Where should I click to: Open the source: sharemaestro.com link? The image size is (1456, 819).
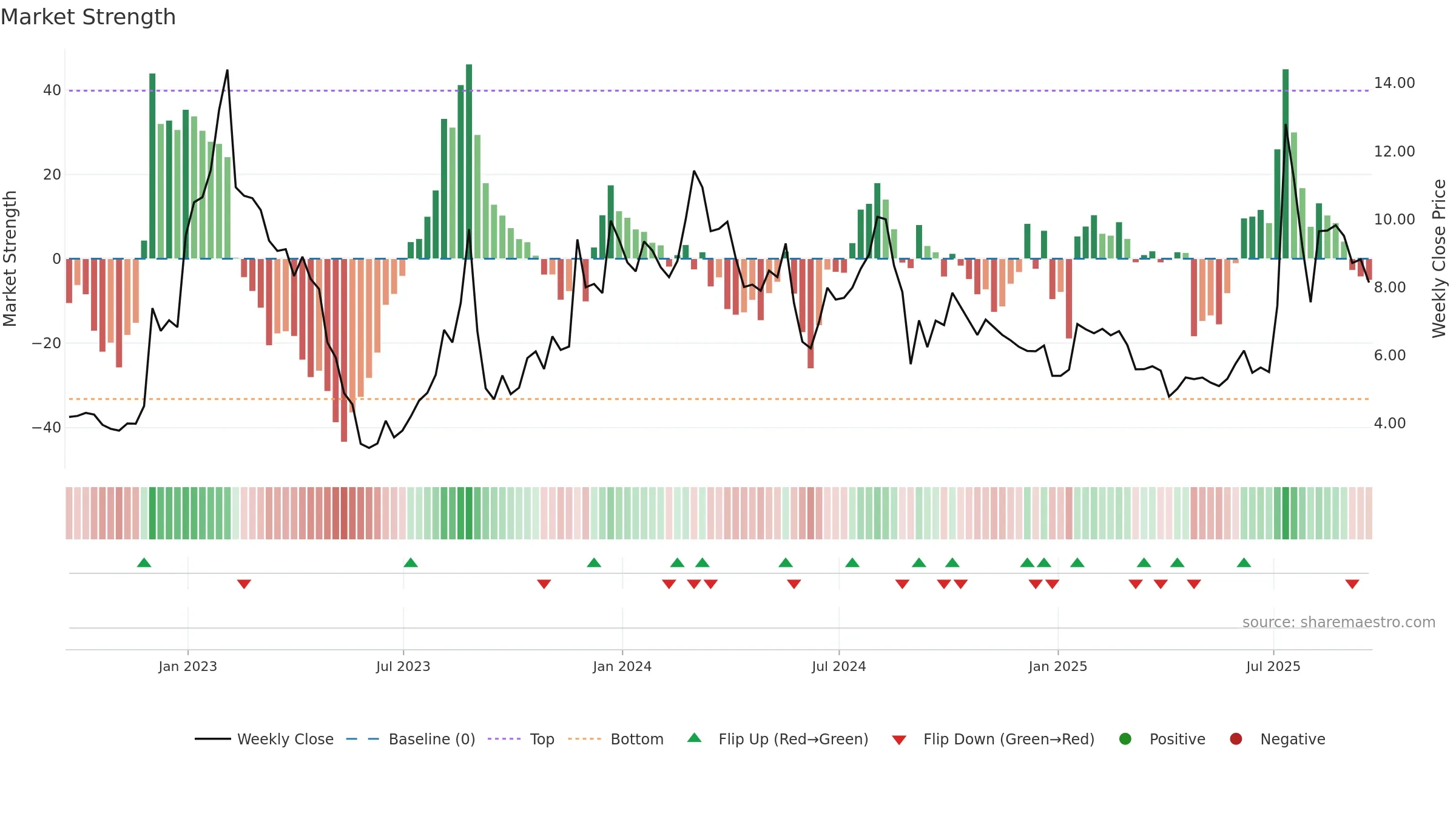click(1339, 622)
